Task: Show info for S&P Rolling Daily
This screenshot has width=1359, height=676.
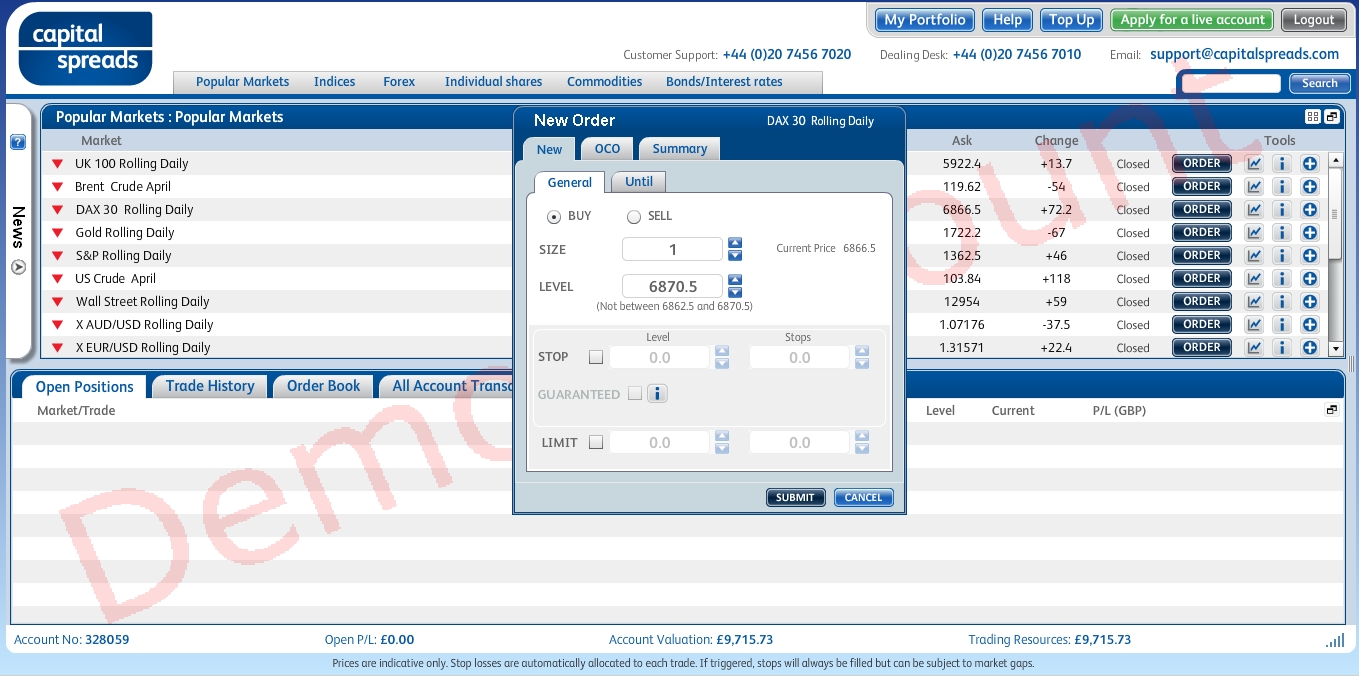Action: (1281, 255)
